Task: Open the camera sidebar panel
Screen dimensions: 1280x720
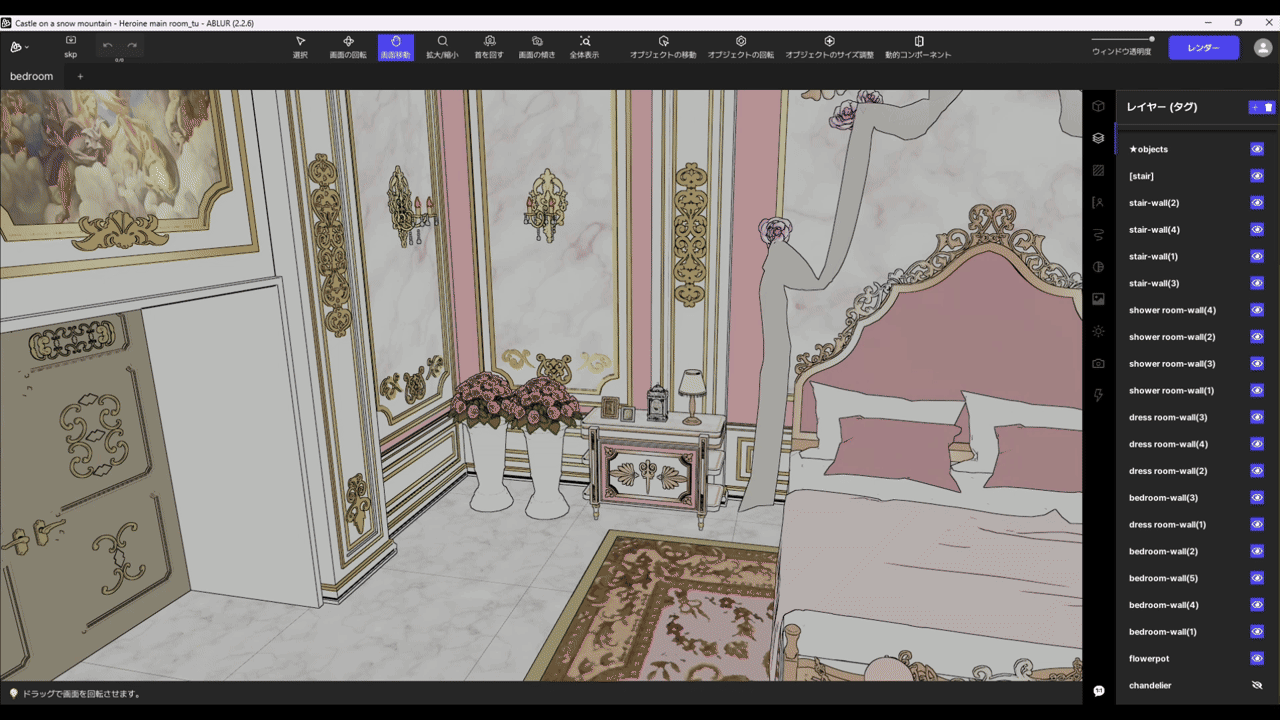Action: coord(1098,363)
